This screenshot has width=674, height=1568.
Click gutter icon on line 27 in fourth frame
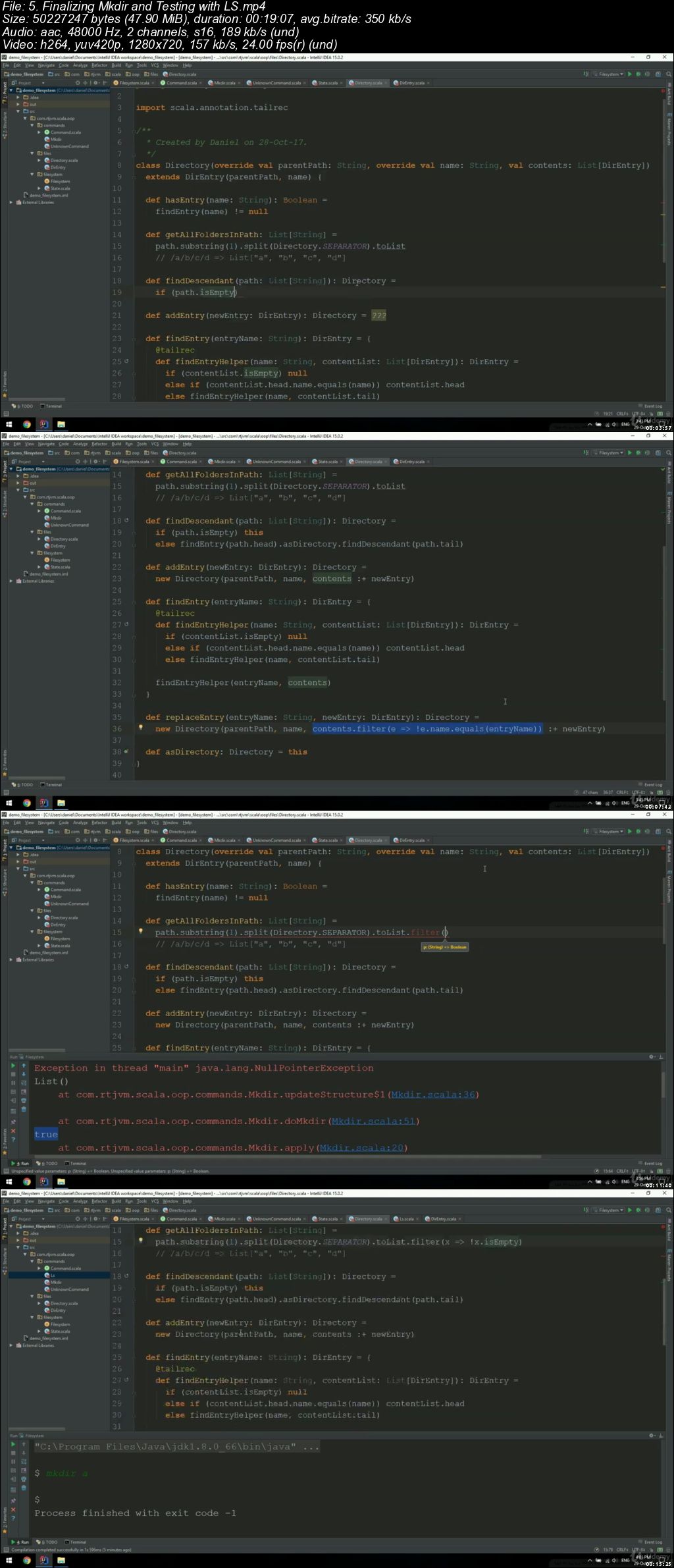coord(126,1380)
